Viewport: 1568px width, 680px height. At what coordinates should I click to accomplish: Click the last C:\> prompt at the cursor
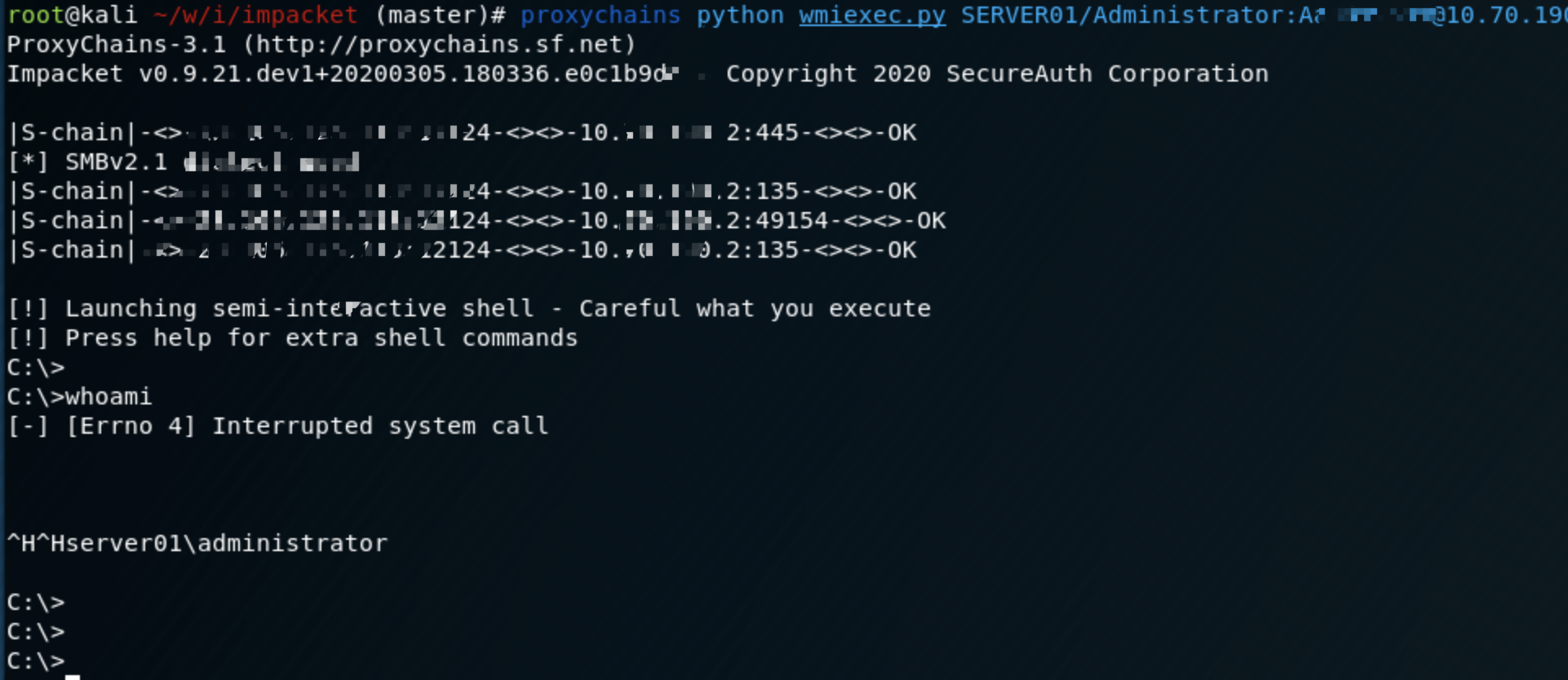[35, 661]
